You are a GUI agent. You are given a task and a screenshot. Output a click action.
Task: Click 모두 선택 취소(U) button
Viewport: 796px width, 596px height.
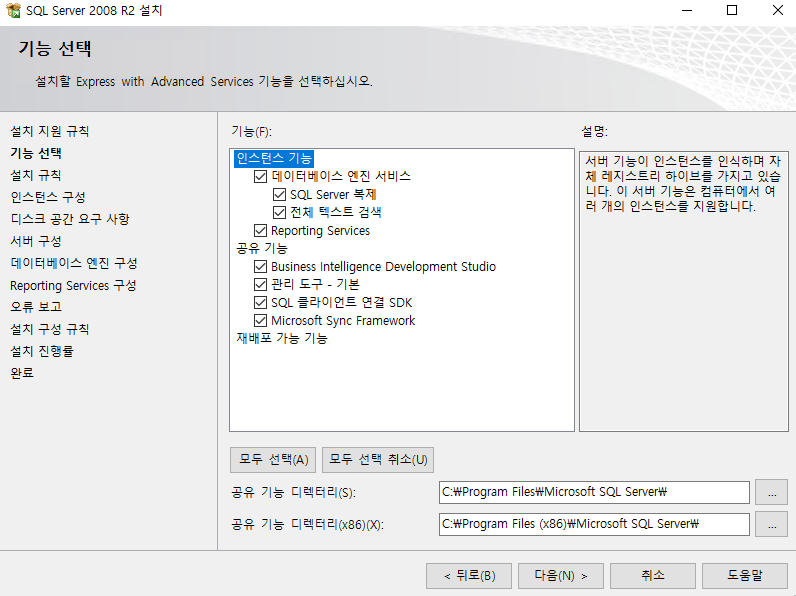378,460
